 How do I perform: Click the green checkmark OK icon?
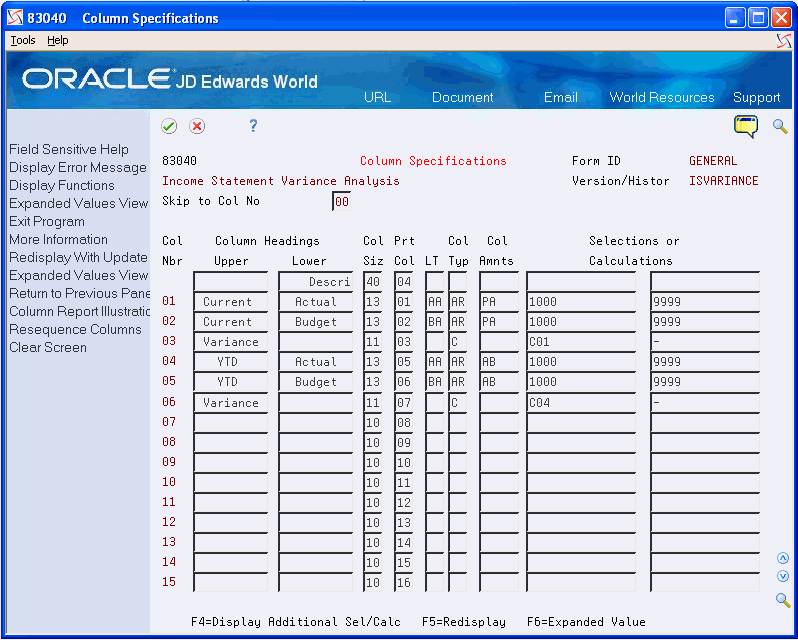[169, 126]
